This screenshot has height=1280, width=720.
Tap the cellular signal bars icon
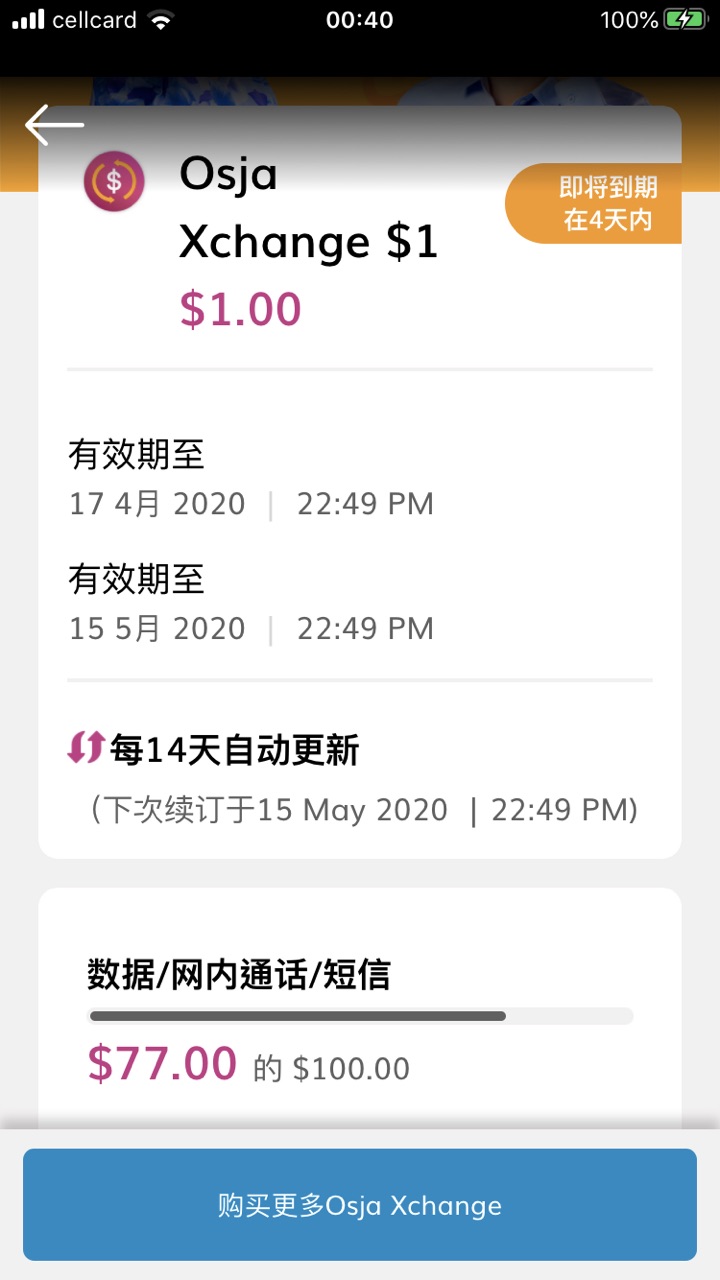[x=28, y=20]
